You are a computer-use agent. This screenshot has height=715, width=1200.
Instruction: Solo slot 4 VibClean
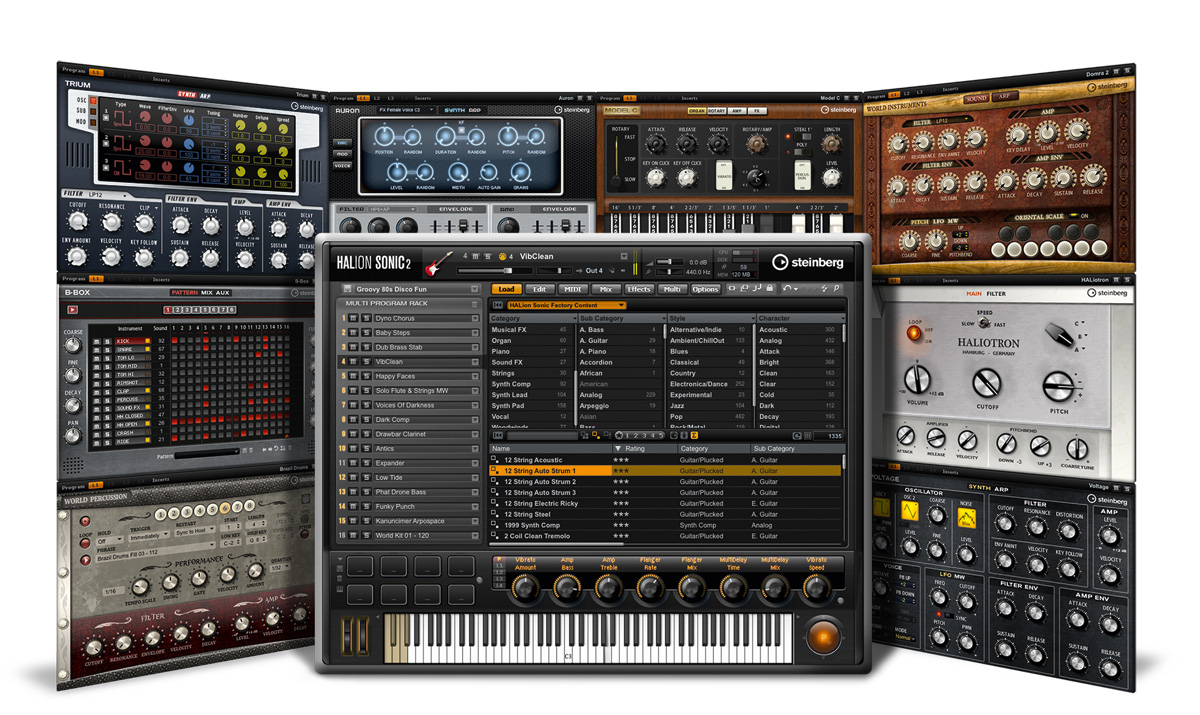pos(366,362)
